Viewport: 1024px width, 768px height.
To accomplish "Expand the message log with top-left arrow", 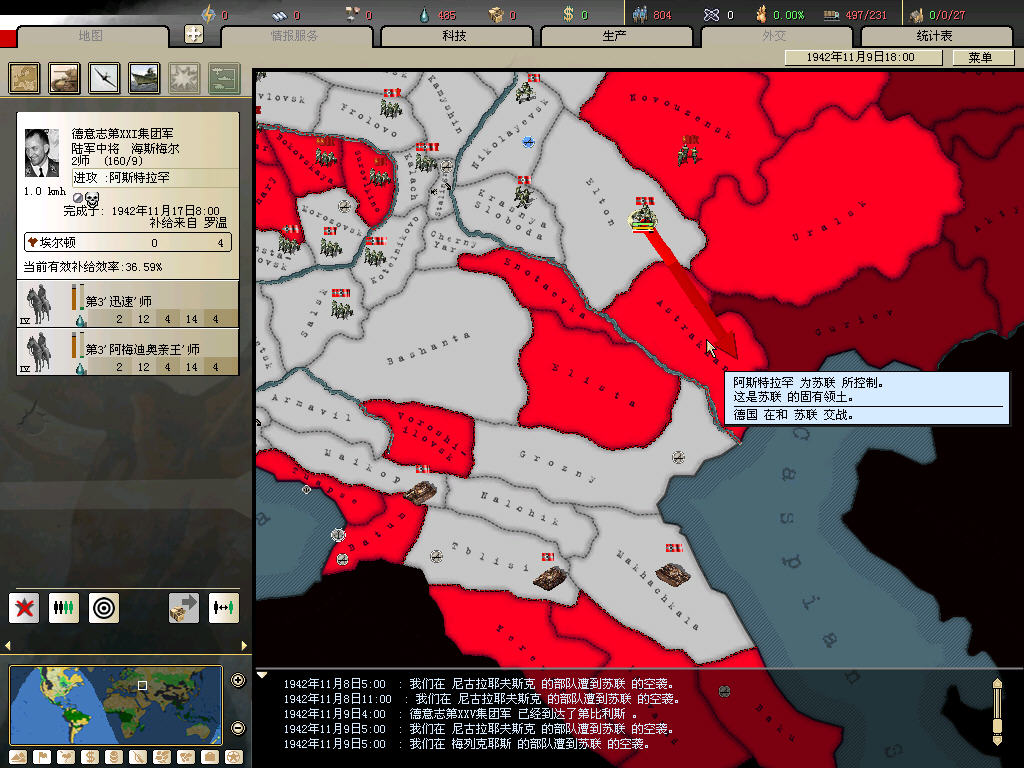I will [263, 675].
